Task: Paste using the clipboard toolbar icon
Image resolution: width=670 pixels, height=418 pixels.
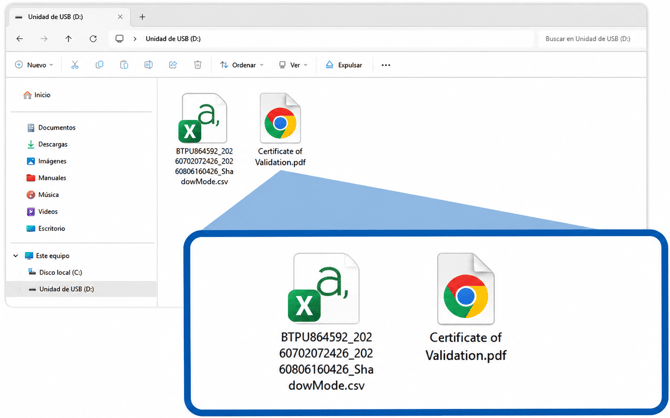Action: coord(124,65)
